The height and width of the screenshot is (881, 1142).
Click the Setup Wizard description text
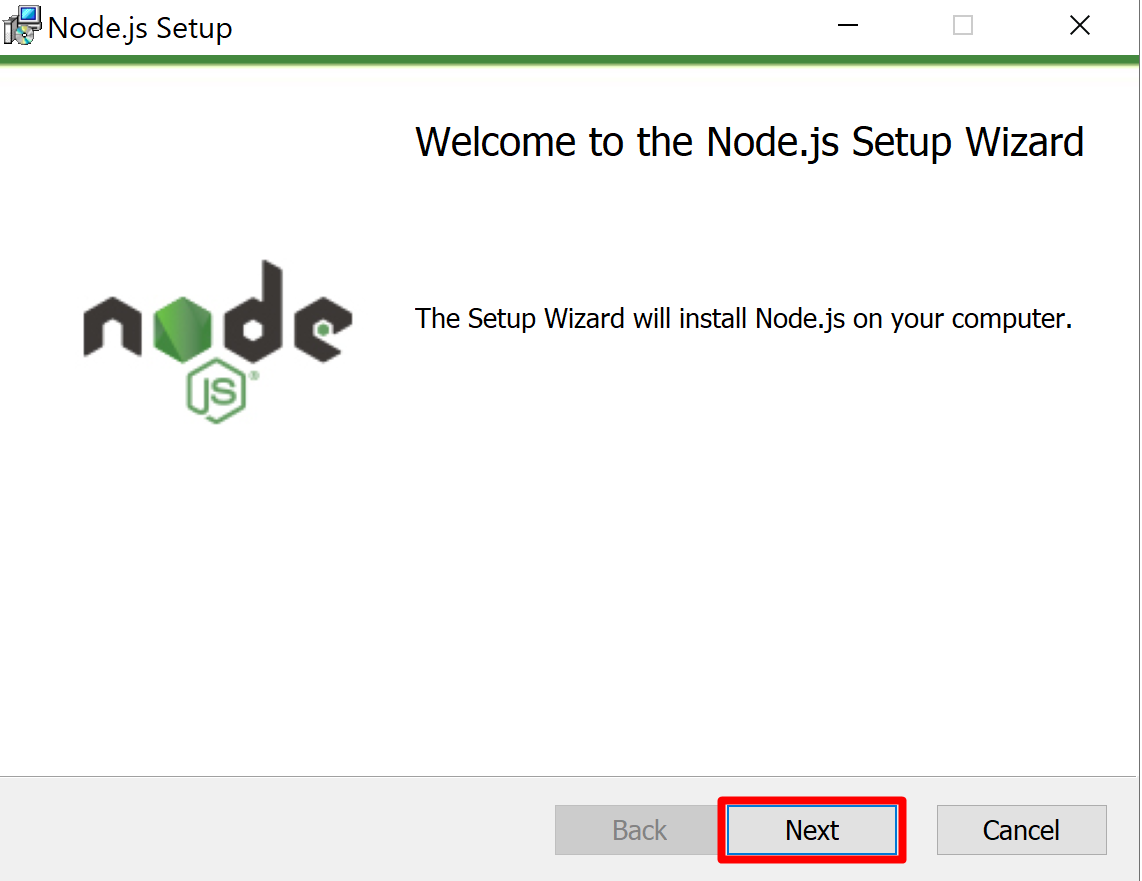[x=743, y=319]
